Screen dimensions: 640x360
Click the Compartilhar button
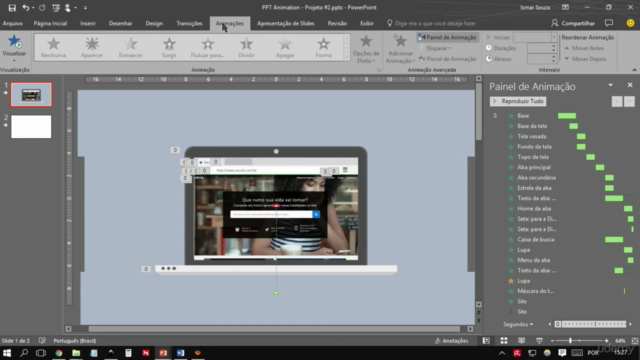pyautogui.click(x=573, y=23)
